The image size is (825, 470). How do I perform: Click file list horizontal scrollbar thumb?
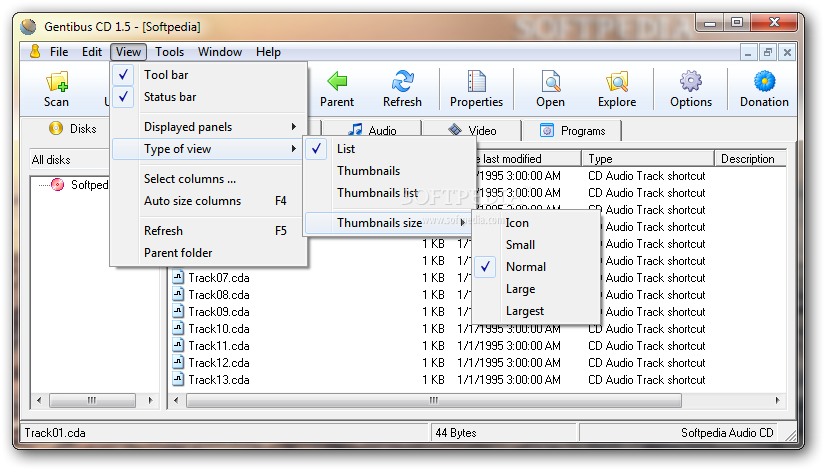click(434, 401)
